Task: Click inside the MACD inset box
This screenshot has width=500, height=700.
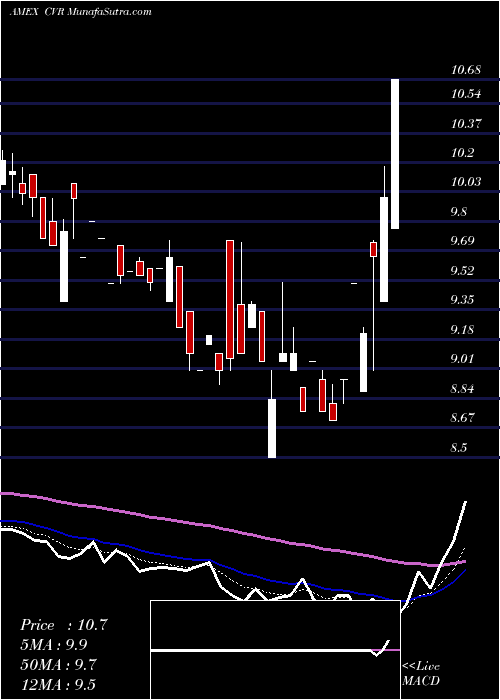Action: tap(275, 650)
